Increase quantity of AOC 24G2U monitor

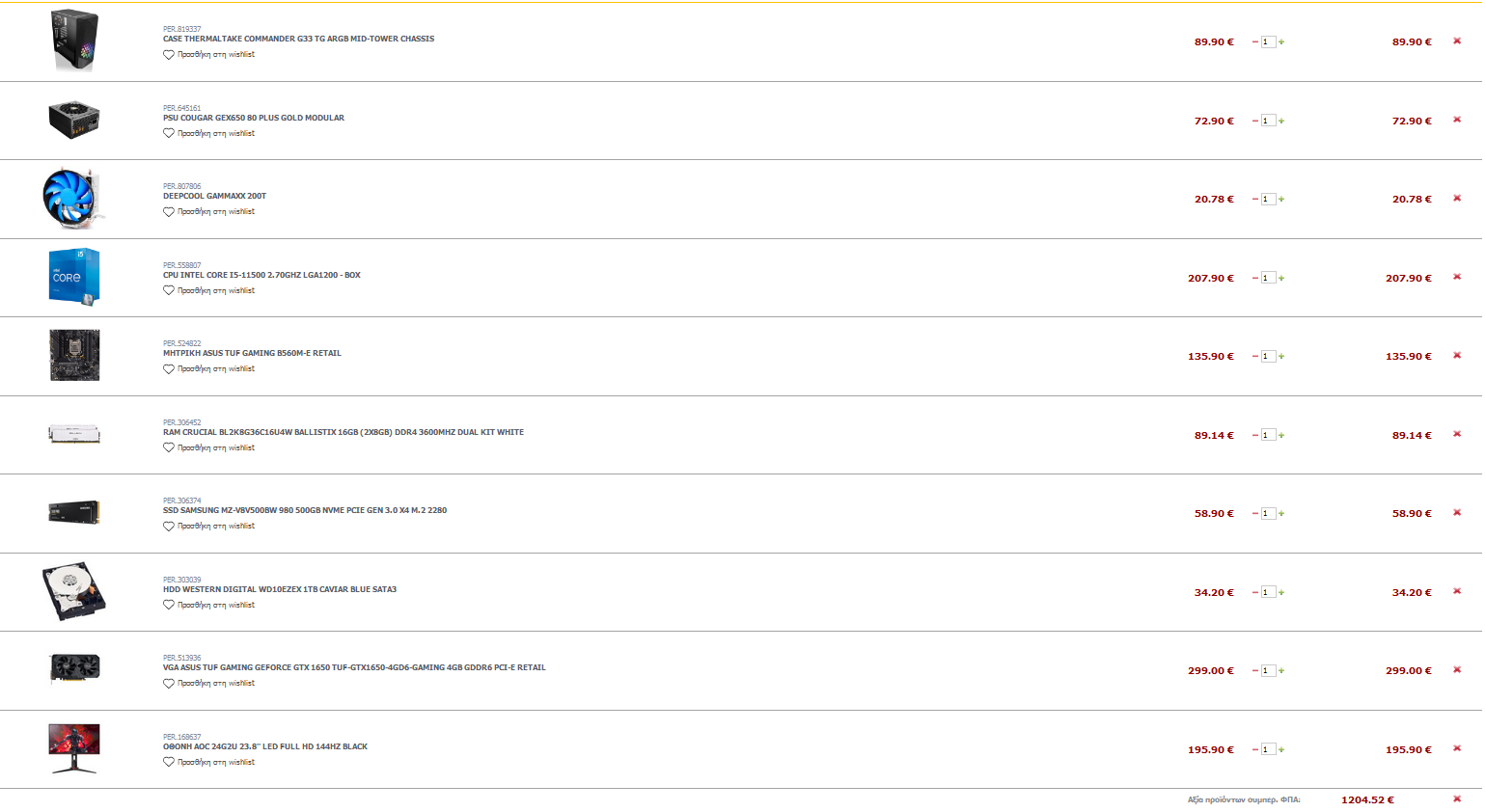tap(1281, 749)
